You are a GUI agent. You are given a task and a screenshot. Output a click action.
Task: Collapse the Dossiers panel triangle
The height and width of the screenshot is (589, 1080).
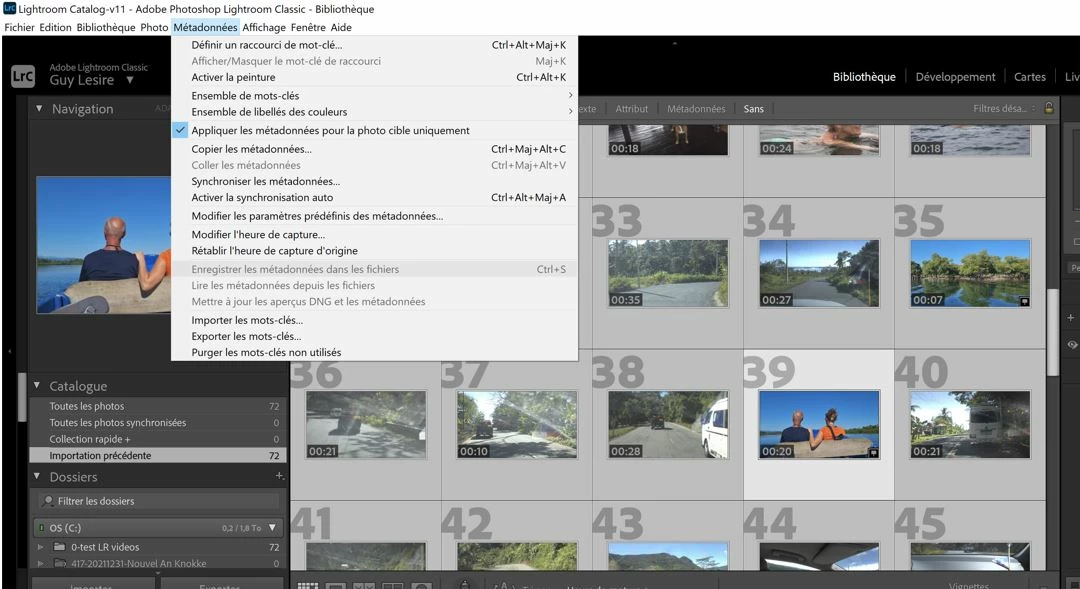[x=37, y=476]
